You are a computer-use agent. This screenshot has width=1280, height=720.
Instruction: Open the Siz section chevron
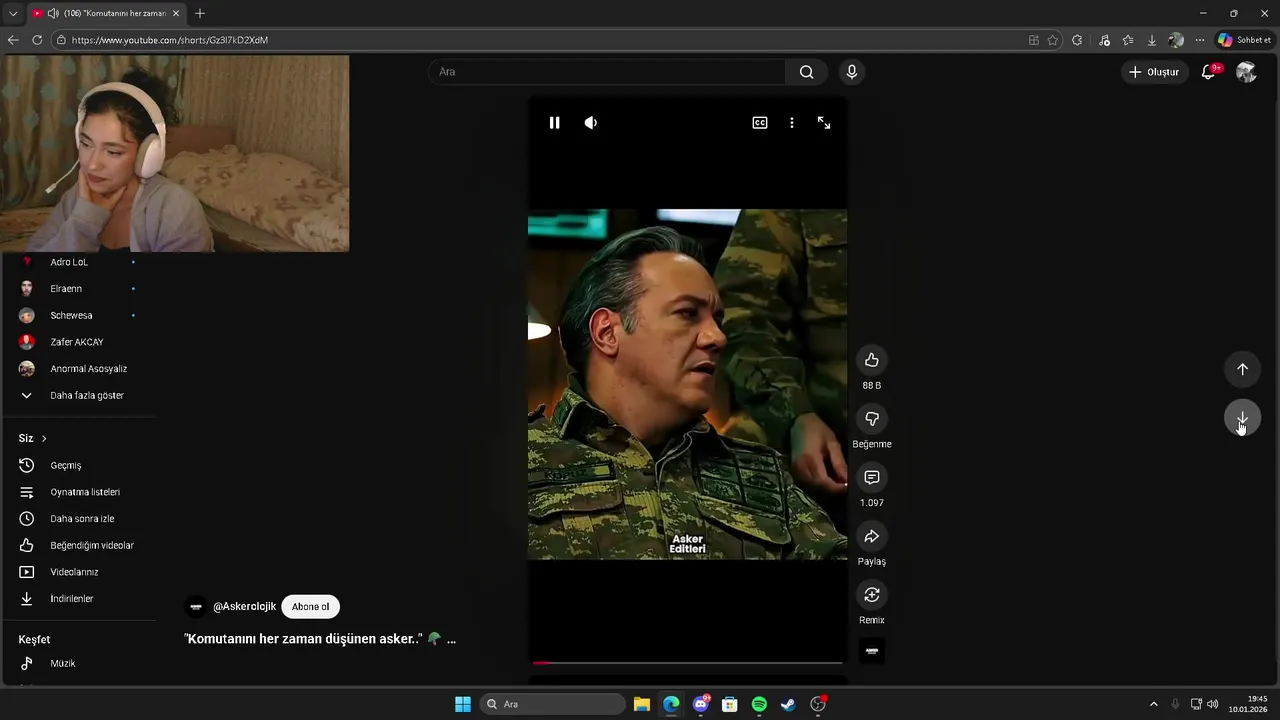(44, 438)
